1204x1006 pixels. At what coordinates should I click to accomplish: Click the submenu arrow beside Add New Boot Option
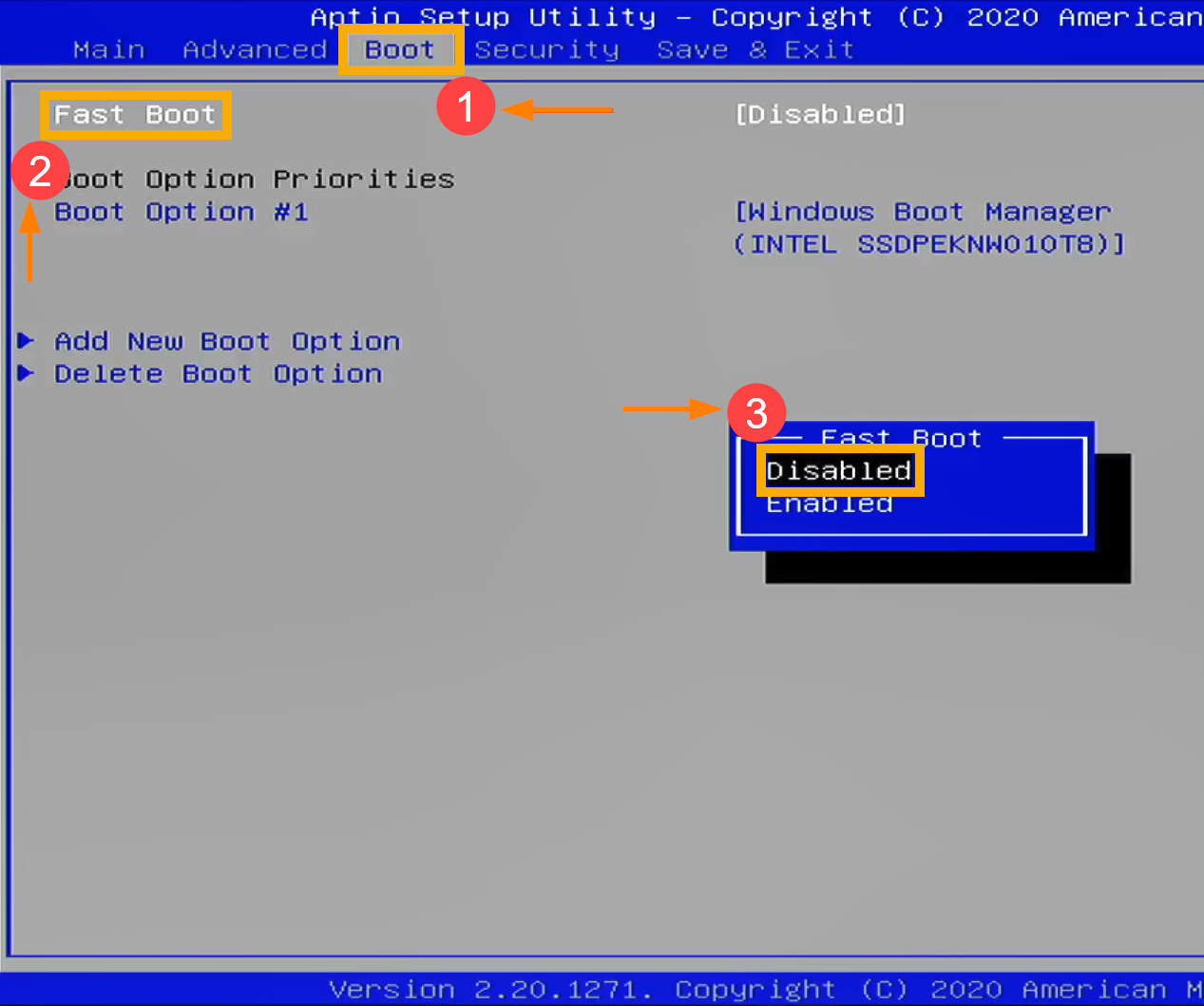[x=27, y=341]
